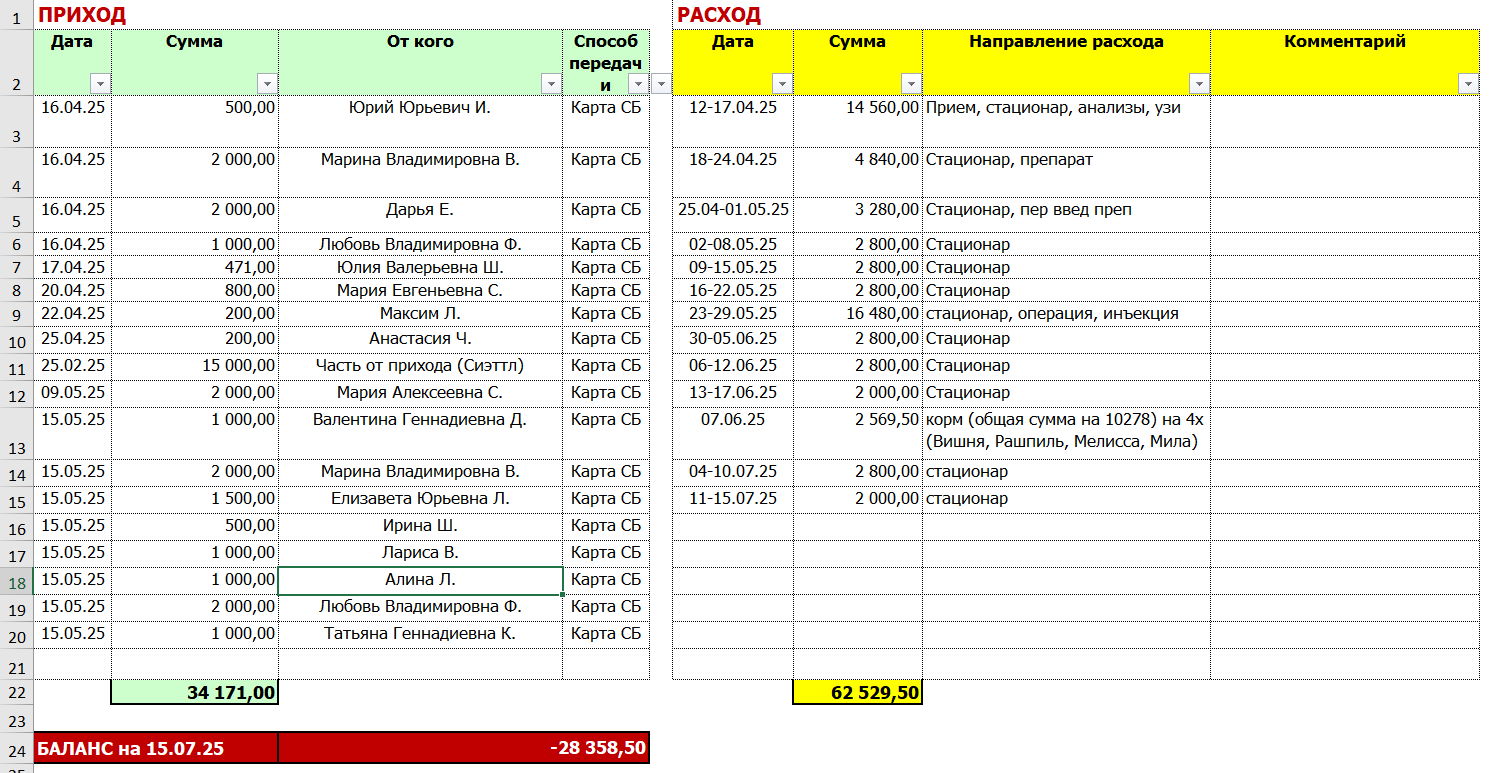1492x773 pixels.
Task: Click the expense amount 4 840,00
Action: coord(858,172)
